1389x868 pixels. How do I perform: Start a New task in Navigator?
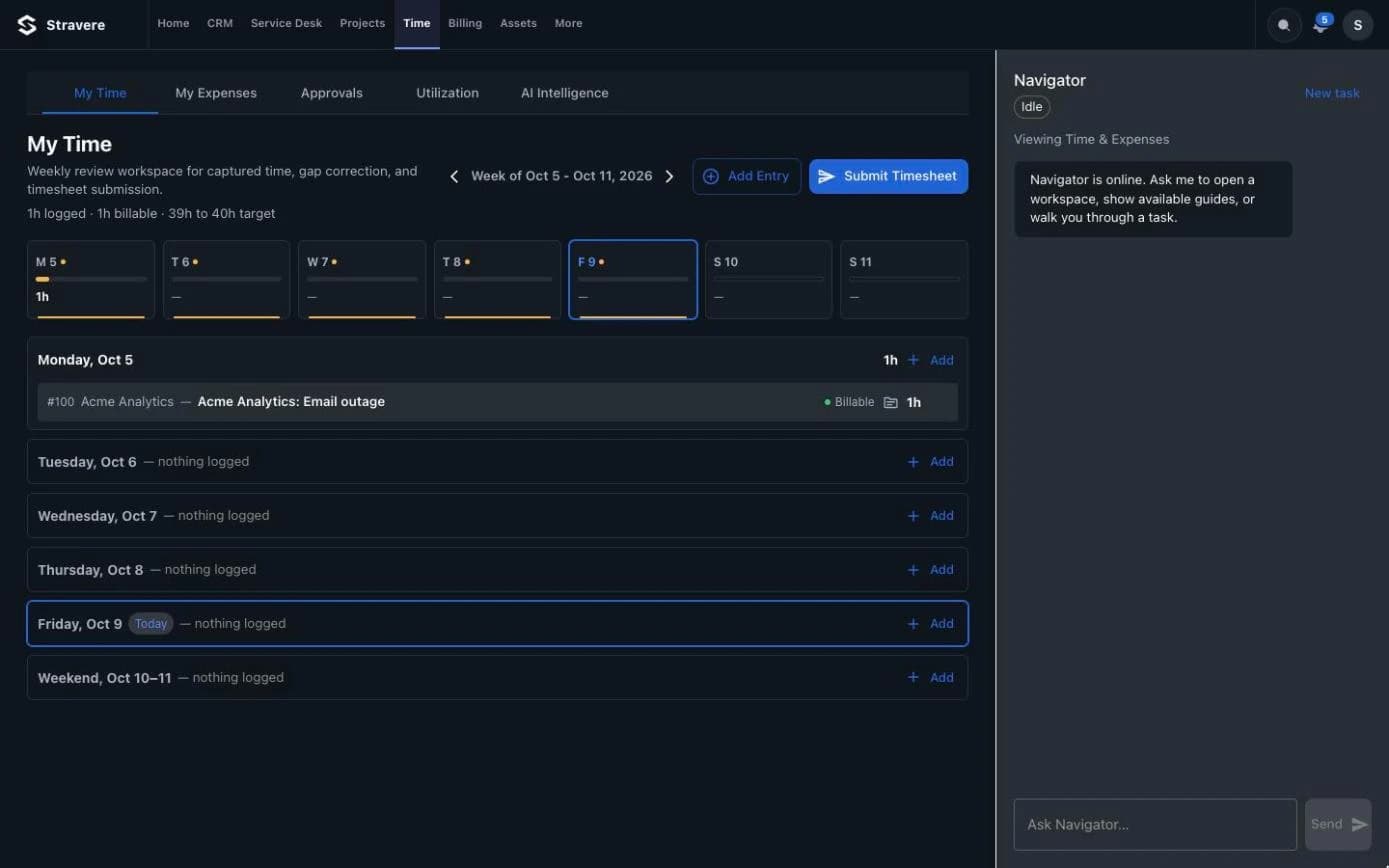[x=1332, y=93]
